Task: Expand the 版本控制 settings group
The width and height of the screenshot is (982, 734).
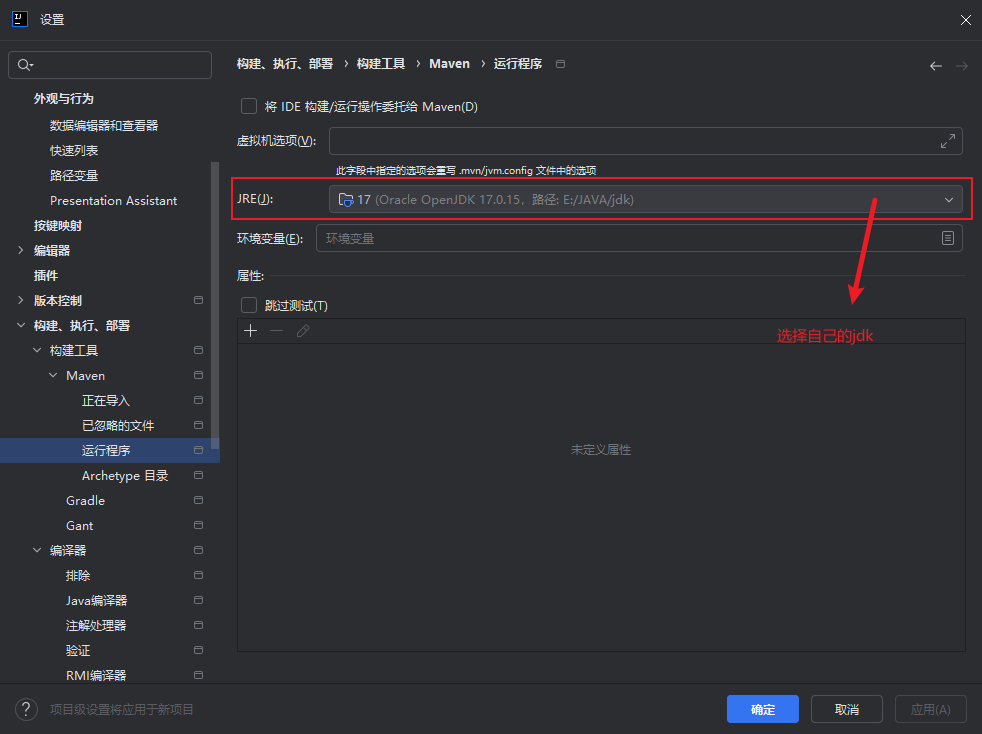Action: tap(21, 301)
